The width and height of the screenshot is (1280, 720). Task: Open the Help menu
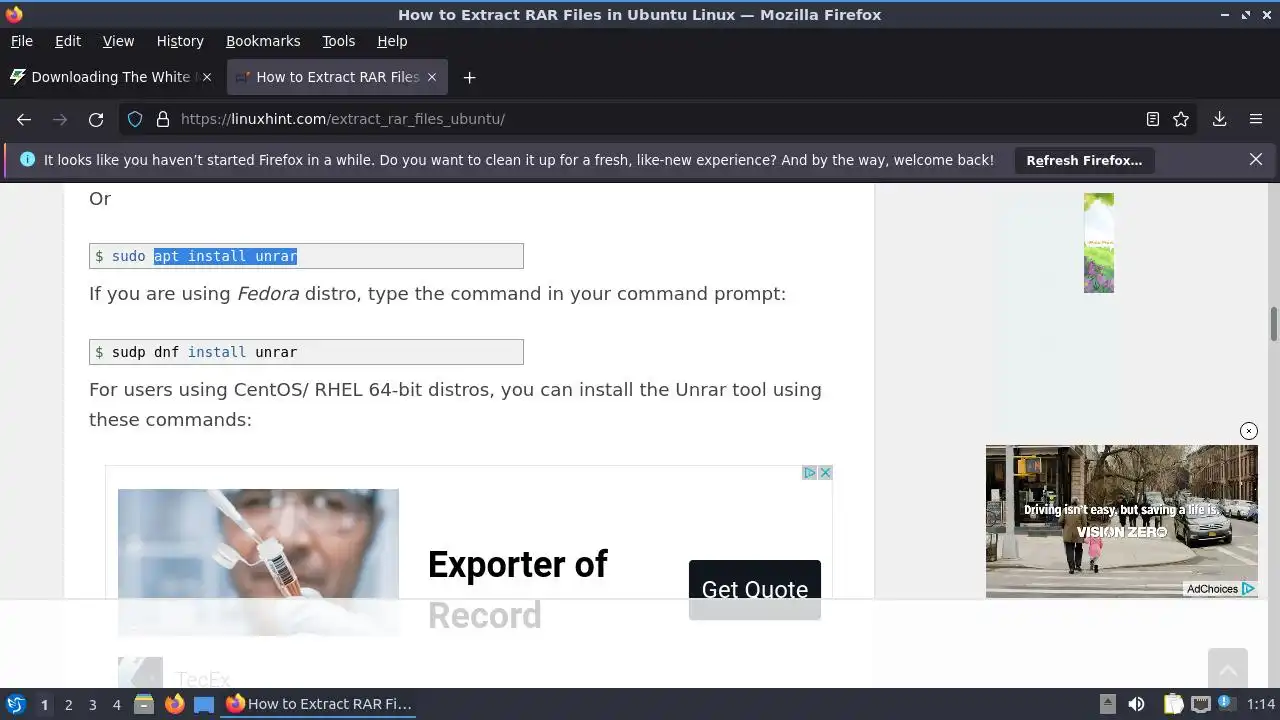392,41
